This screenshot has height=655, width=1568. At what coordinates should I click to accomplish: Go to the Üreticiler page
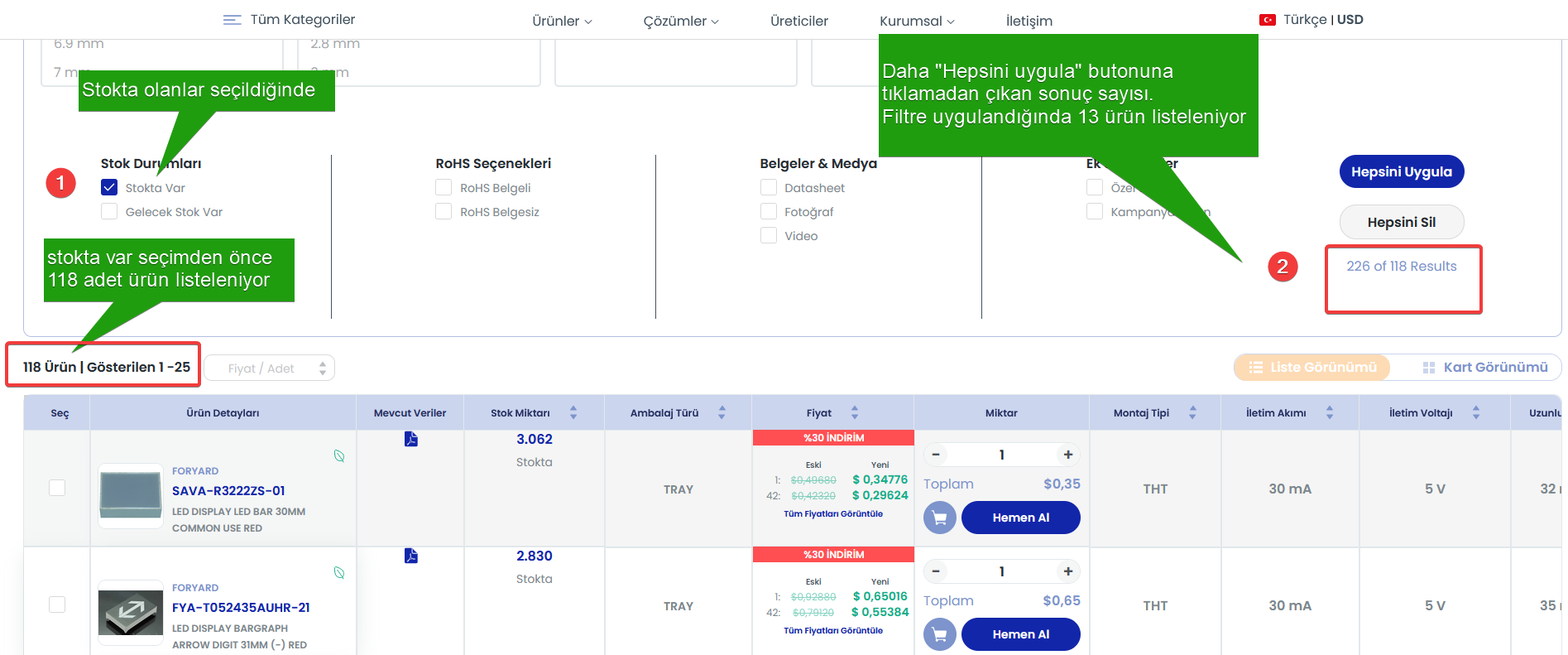tap(798, 21)
